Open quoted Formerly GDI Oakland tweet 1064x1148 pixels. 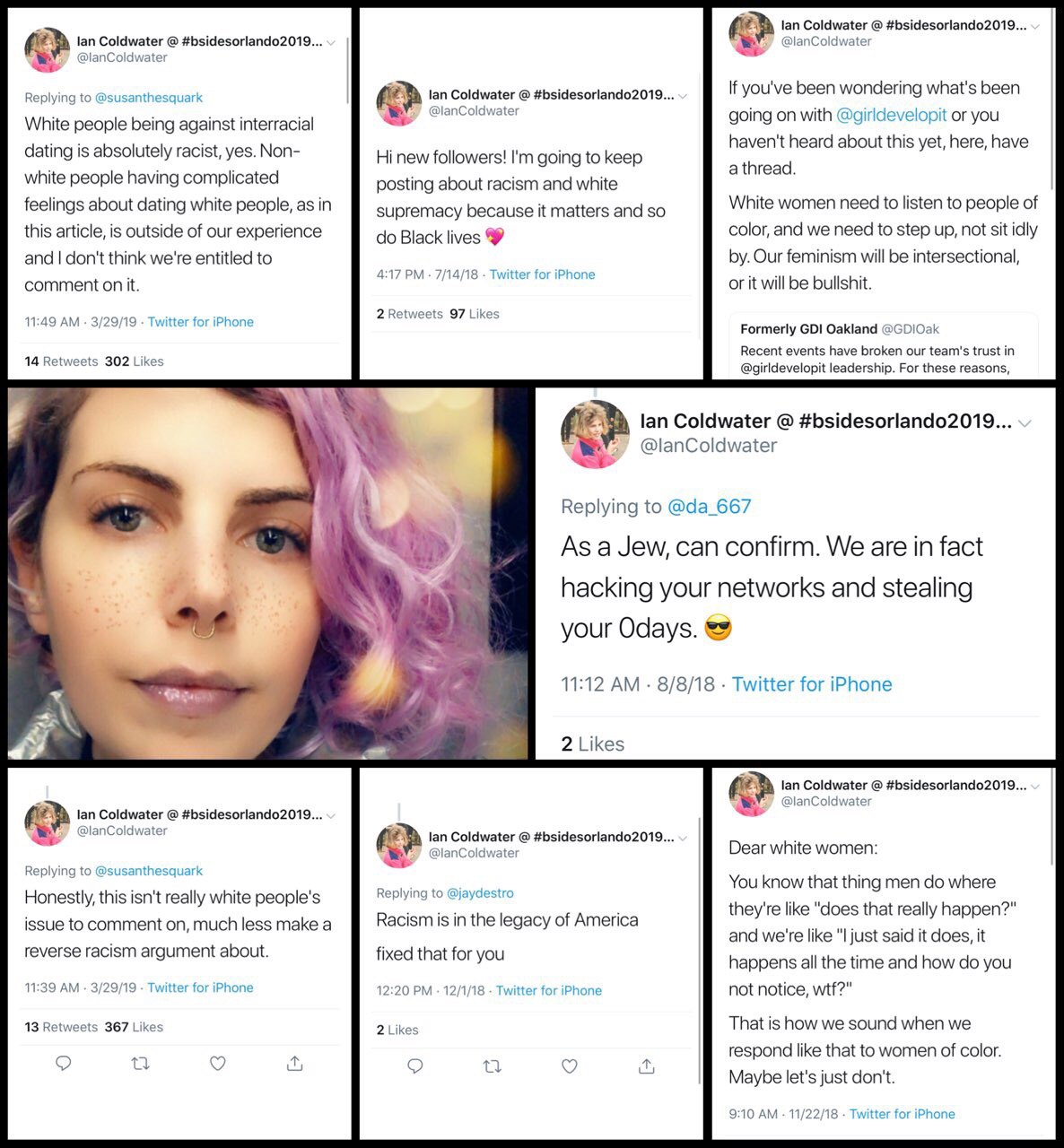(883, 346)
